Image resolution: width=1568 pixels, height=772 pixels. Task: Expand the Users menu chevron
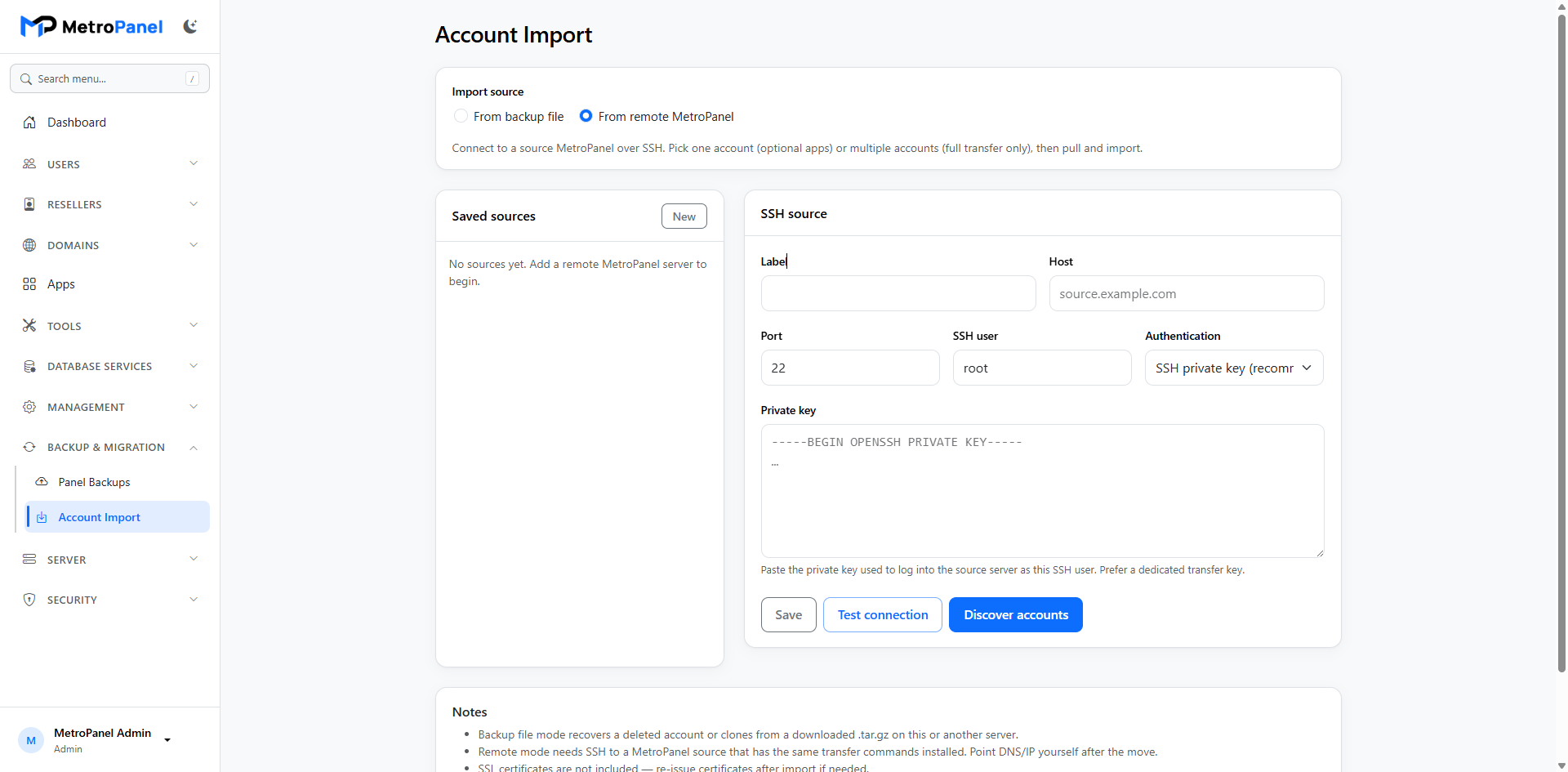click(194, 163)
